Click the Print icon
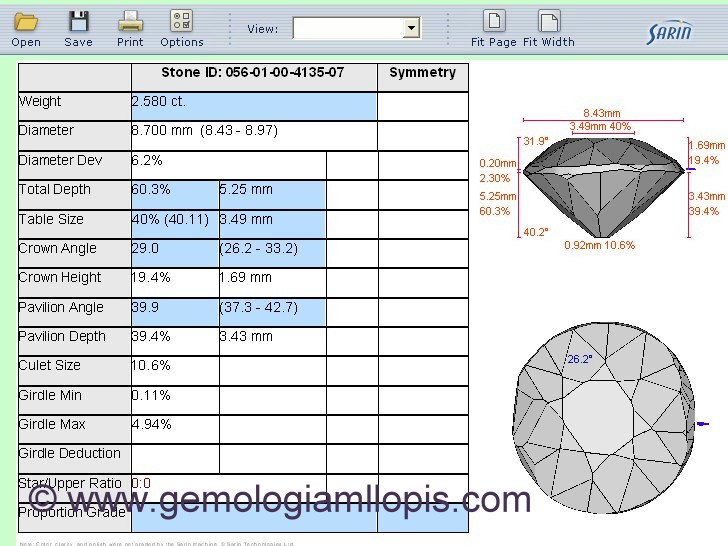The width and height of the screenshot is (728, 546). (x=130, y=21)
